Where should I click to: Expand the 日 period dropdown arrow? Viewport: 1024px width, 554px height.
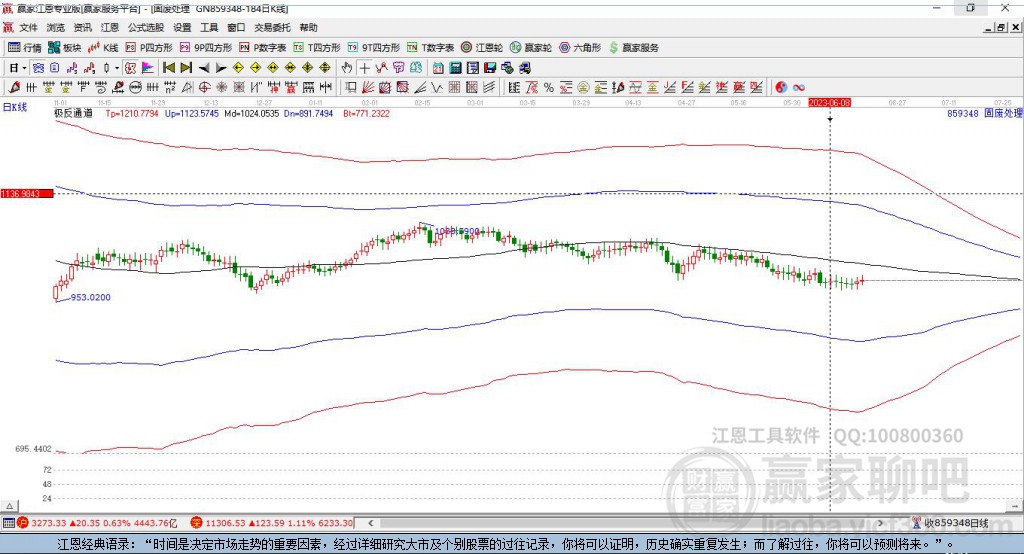click(24, 68)
